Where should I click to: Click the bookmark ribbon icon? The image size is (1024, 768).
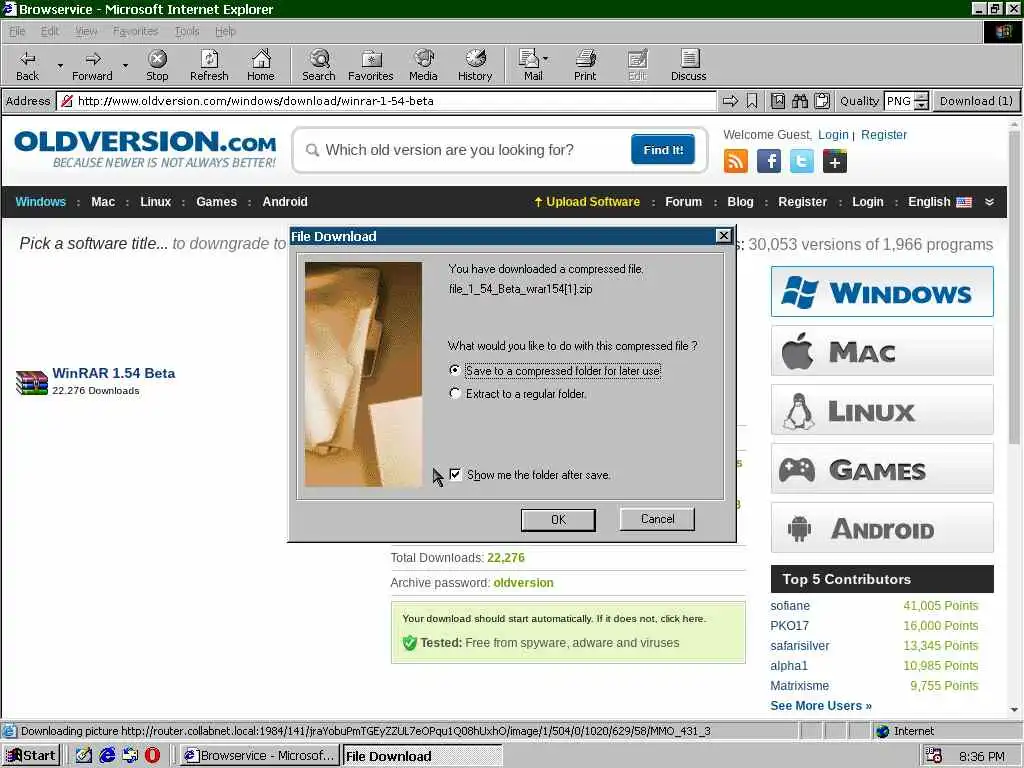tap(752, 101)
